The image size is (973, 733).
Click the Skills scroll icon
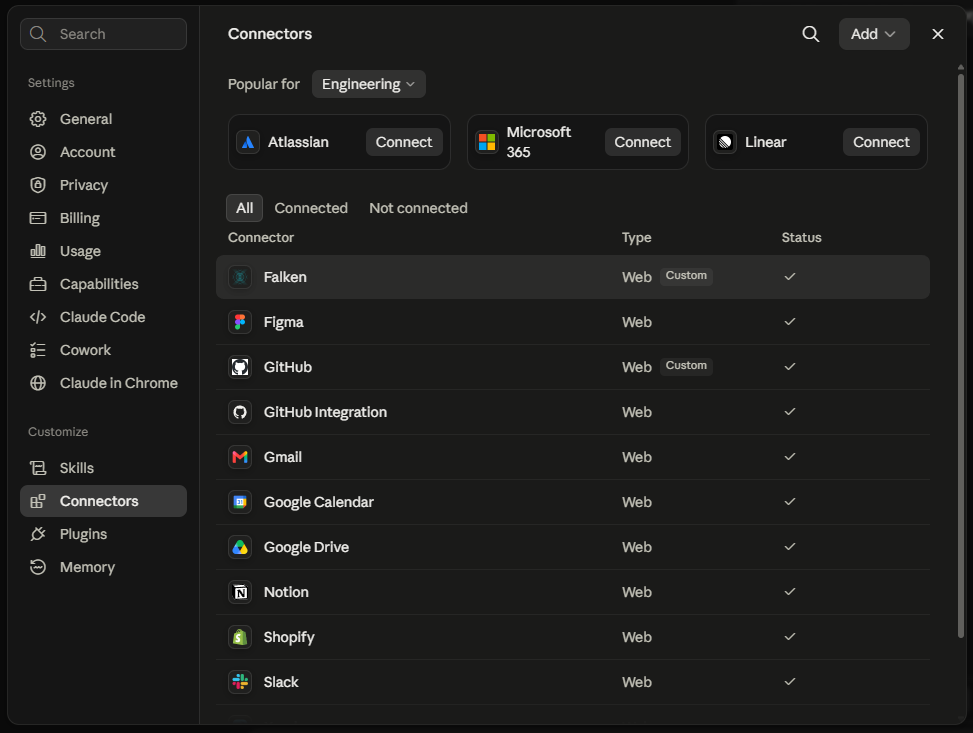pos(38,468)
